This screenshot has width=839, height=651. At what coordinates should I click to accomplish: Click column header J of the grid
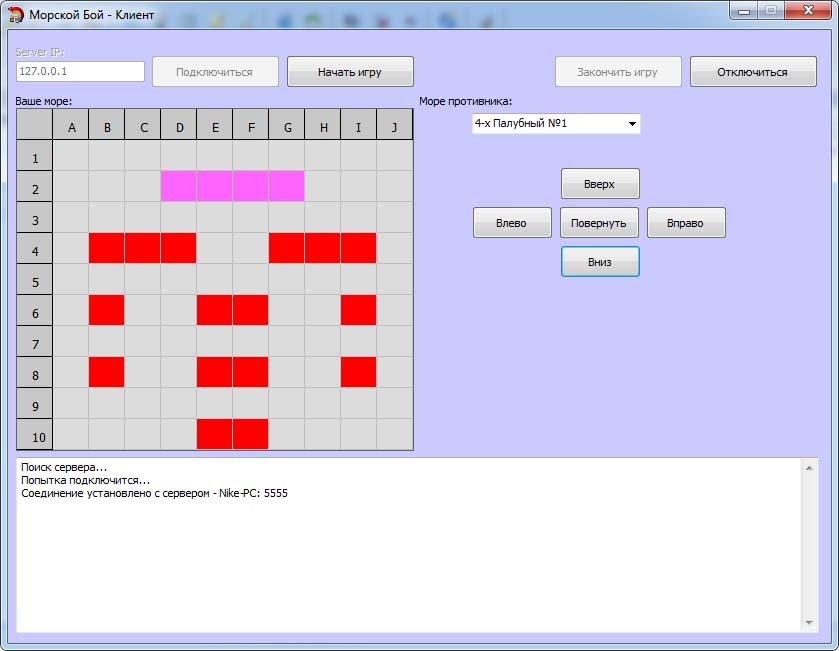395,125
